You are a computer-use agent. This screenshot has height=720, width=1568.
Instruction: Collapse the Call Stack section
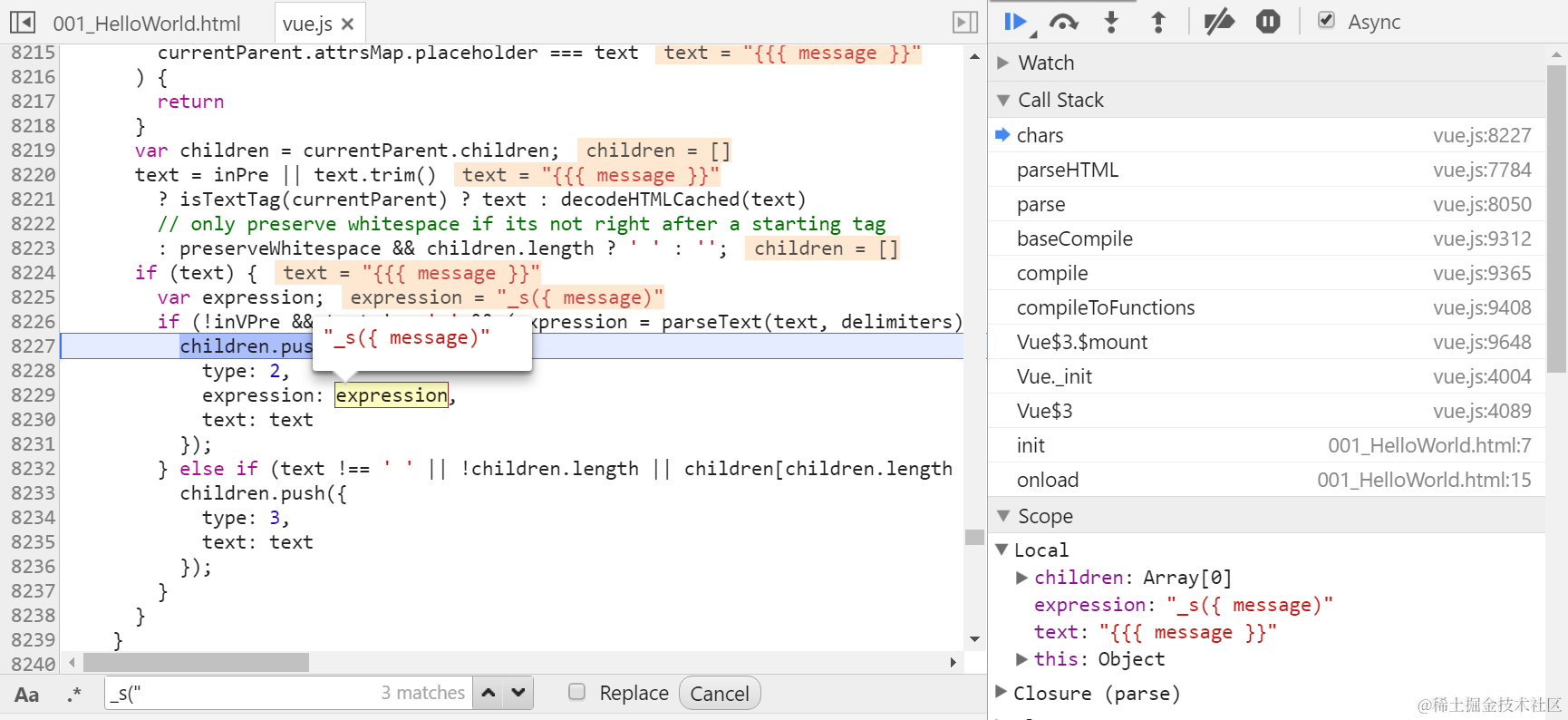[x=1002, y=100]
